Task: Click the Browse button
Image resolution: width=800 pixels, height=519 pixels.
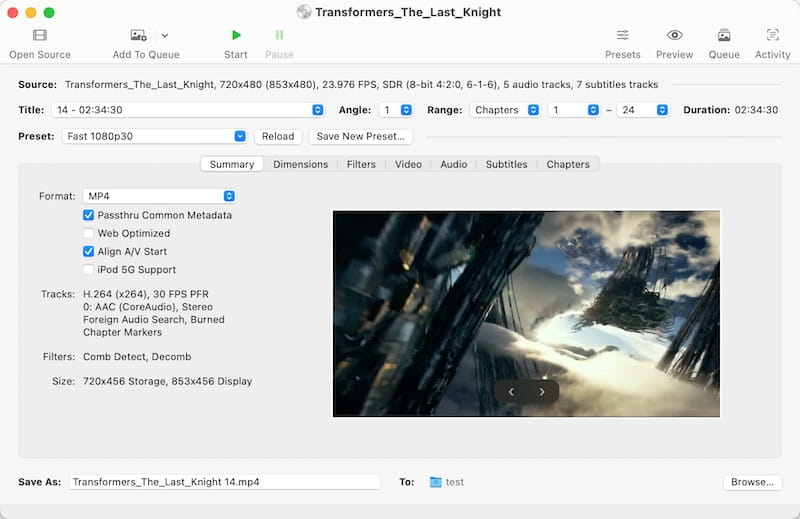Action: coord(752,482)
